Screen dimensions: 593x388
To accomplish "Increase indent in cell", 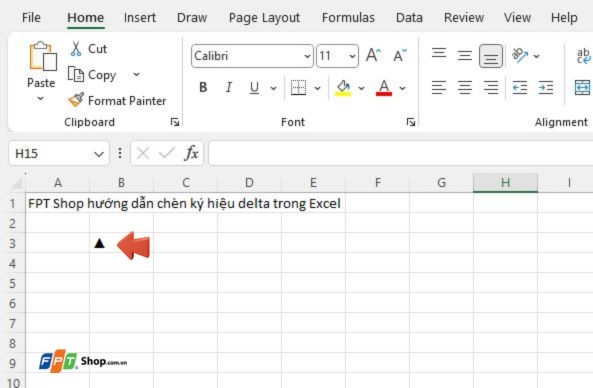I will (546, 88).
